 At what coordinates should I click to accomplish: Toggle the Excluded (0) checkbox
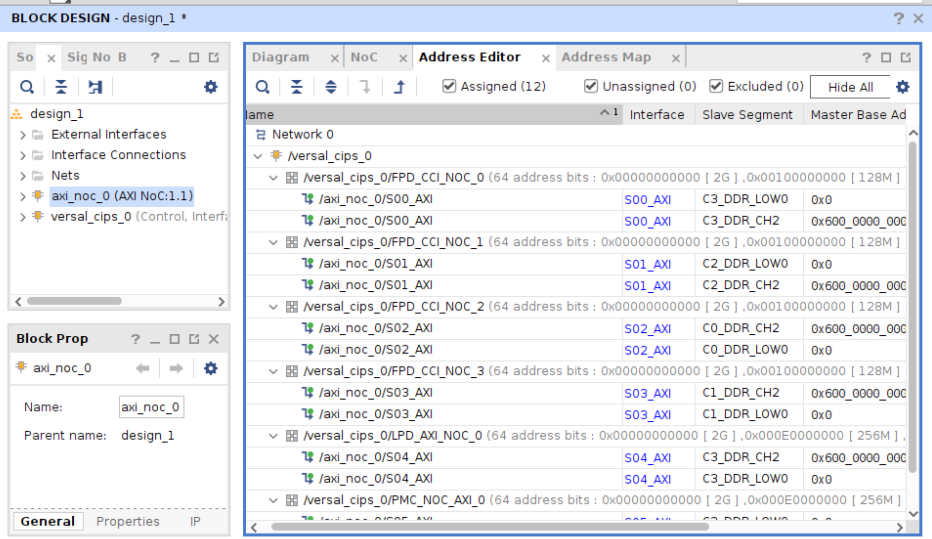(716, 86)
